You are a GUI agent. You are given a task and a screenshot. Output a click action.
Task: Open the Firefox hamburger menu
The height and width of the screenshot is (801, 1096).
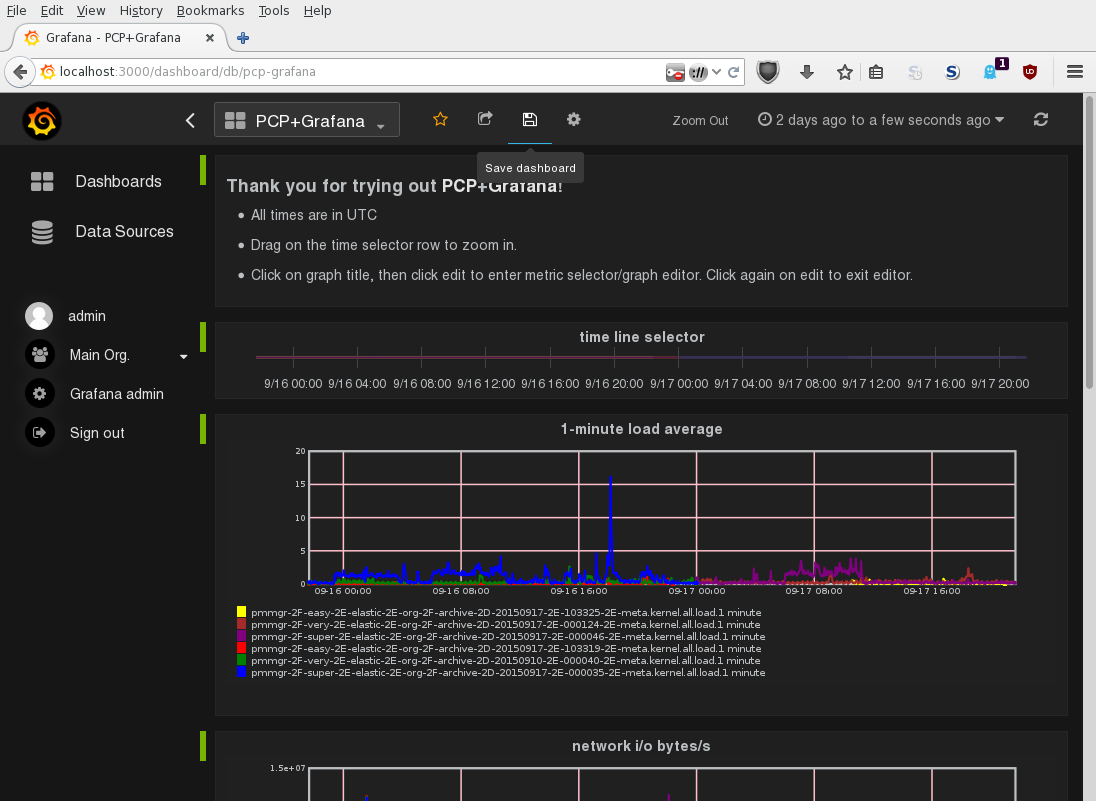point(1075,72)
